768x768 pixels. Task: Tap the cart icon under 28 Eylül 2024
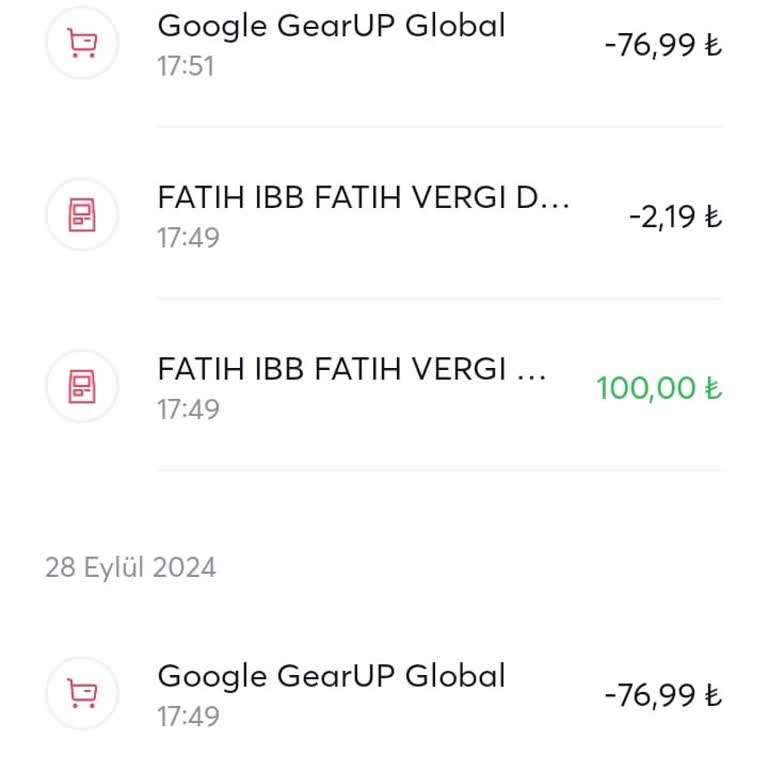coord(82,693)
